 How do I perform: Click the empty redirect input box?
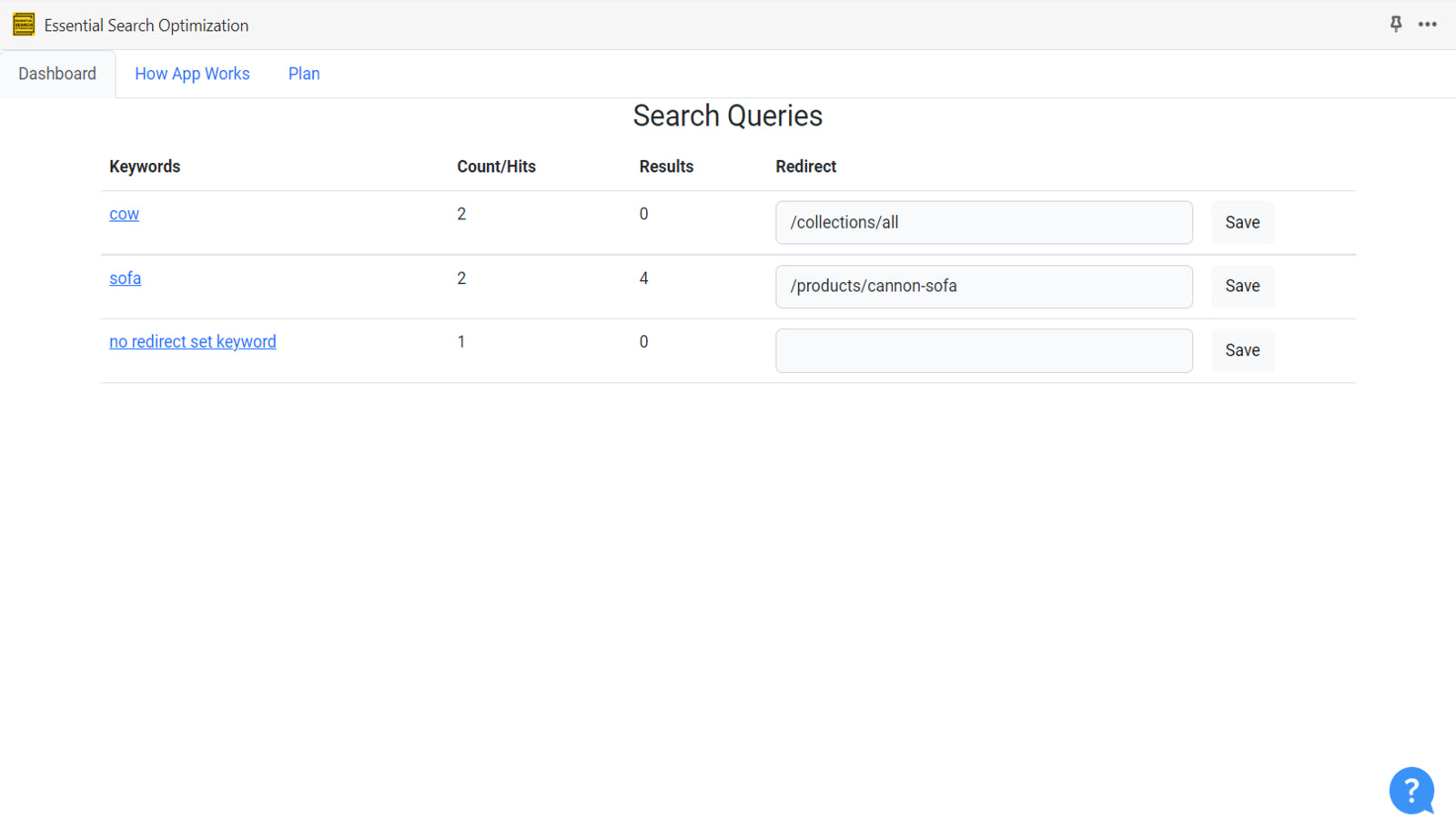[984, 350]
